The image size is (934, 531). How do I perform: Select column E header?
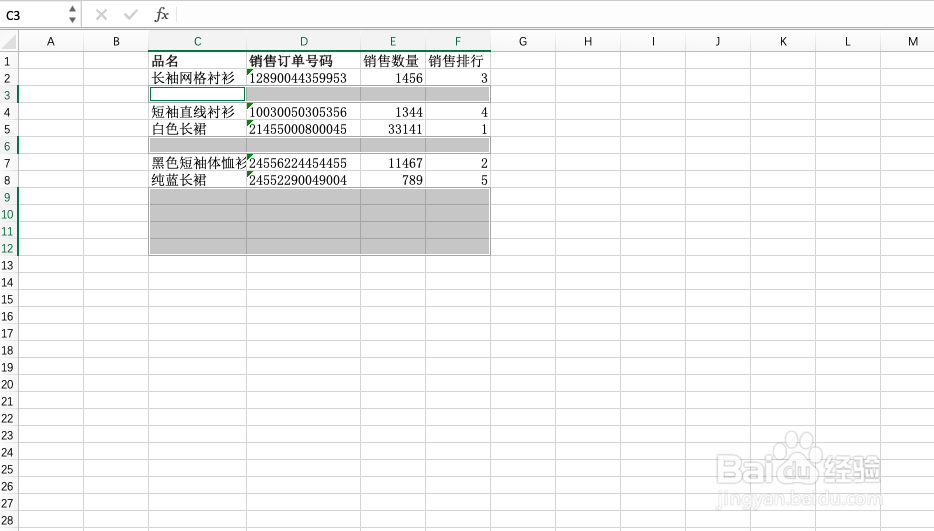(393, 42)
